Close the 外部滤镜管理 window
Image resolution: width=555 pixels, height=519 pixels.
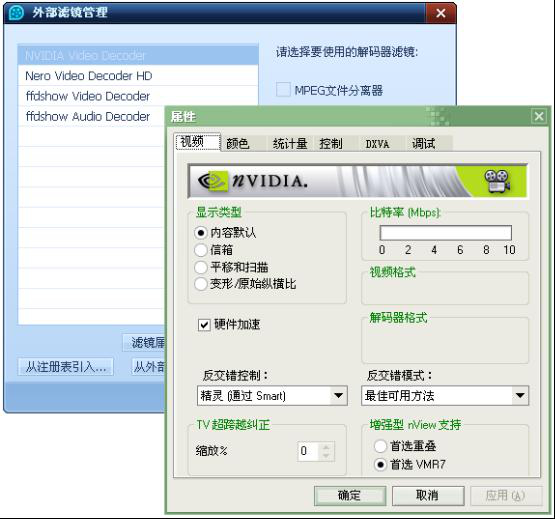pos(441,13)
